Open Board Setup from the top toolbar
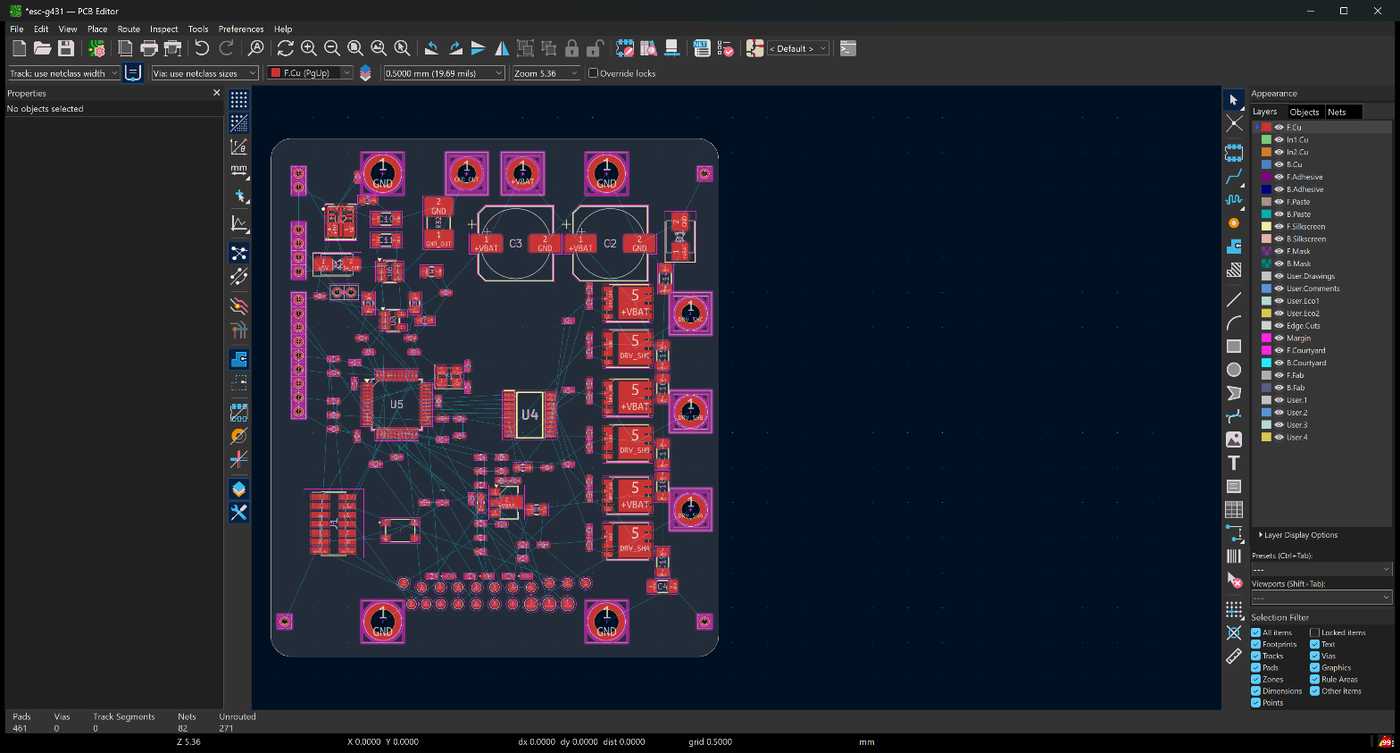 [x=97, y=48]
